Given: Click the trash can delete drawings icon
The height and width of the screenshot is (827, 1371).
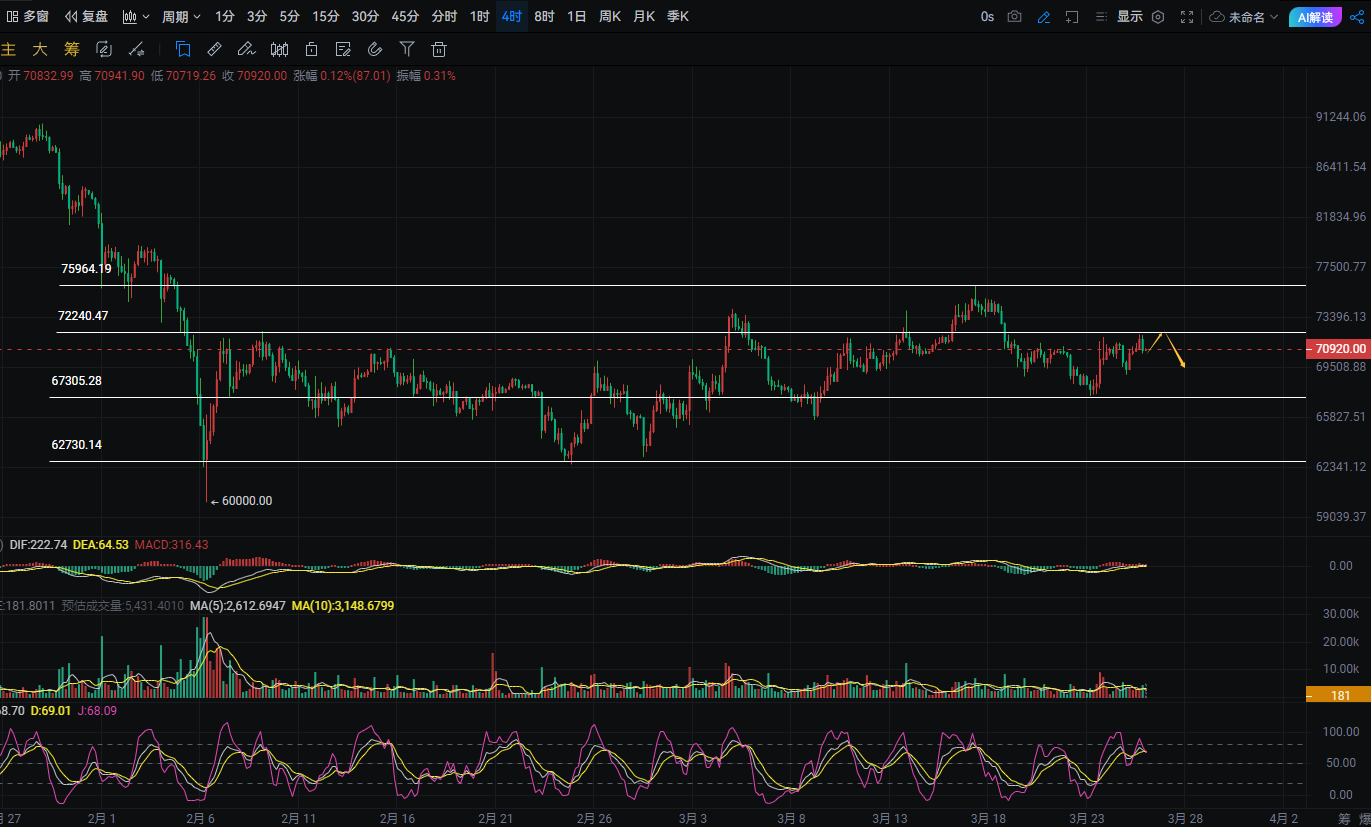Looking at the screenshot, I should pos(439,49).
